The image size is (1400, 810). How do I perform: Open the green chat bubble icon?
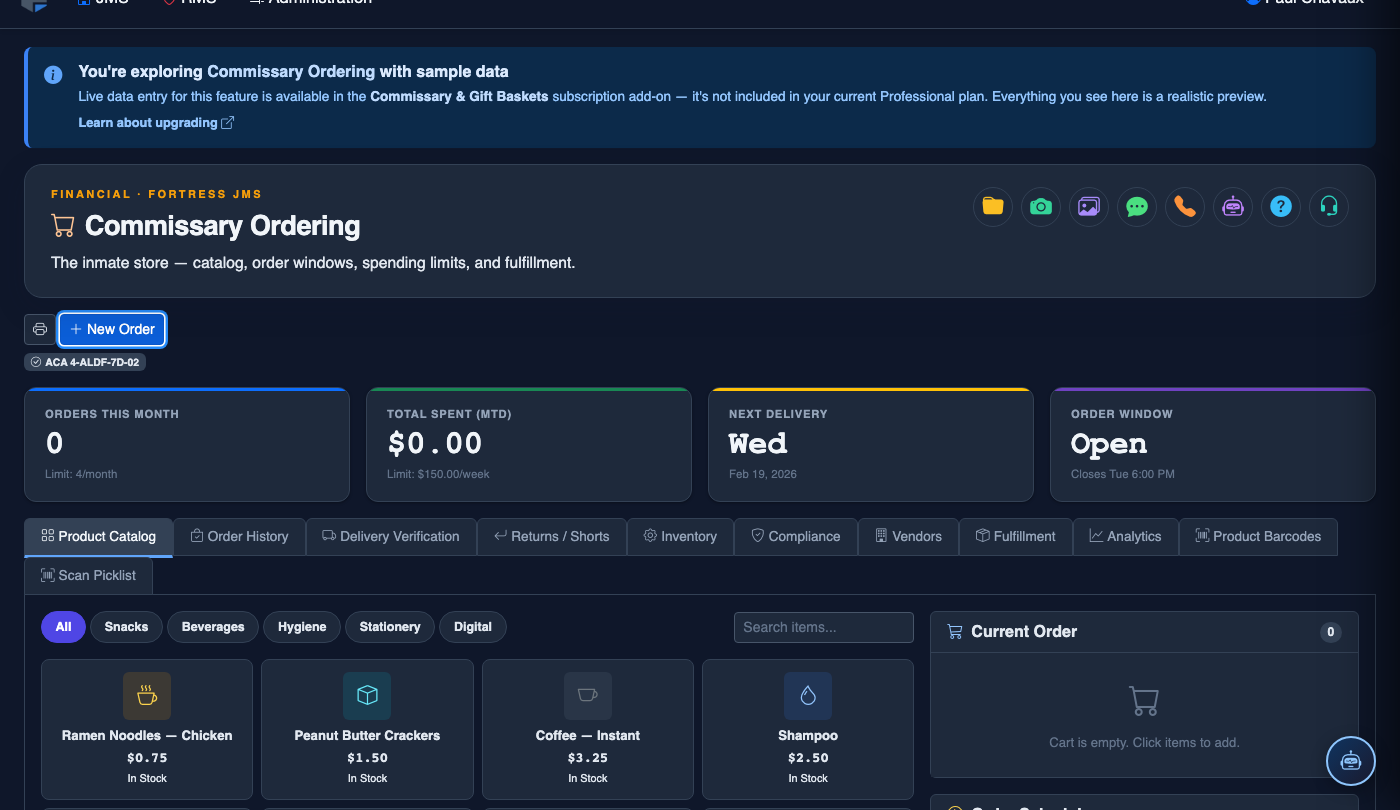(1137, 207)
